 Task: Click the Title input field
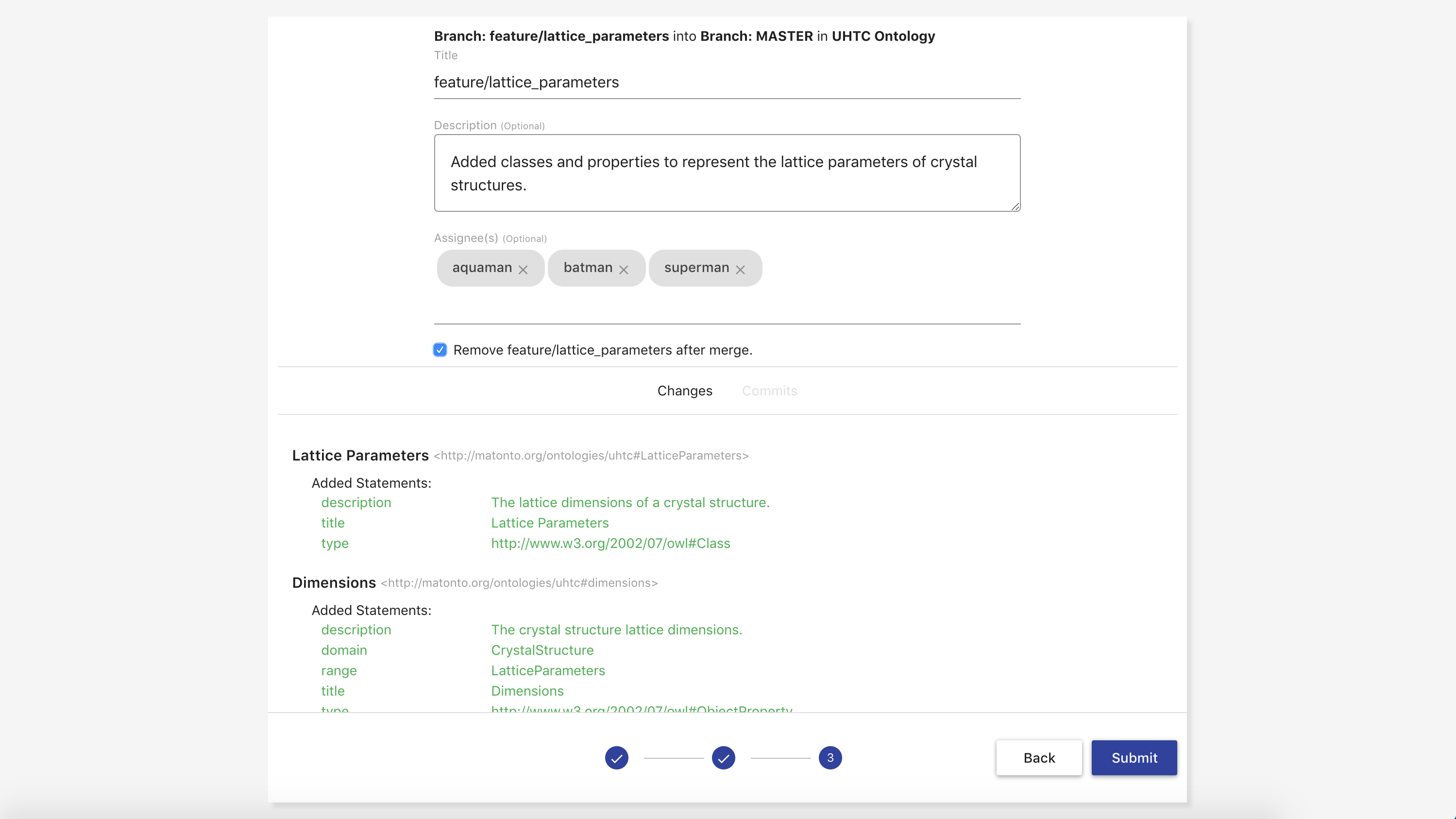(727, 83)
